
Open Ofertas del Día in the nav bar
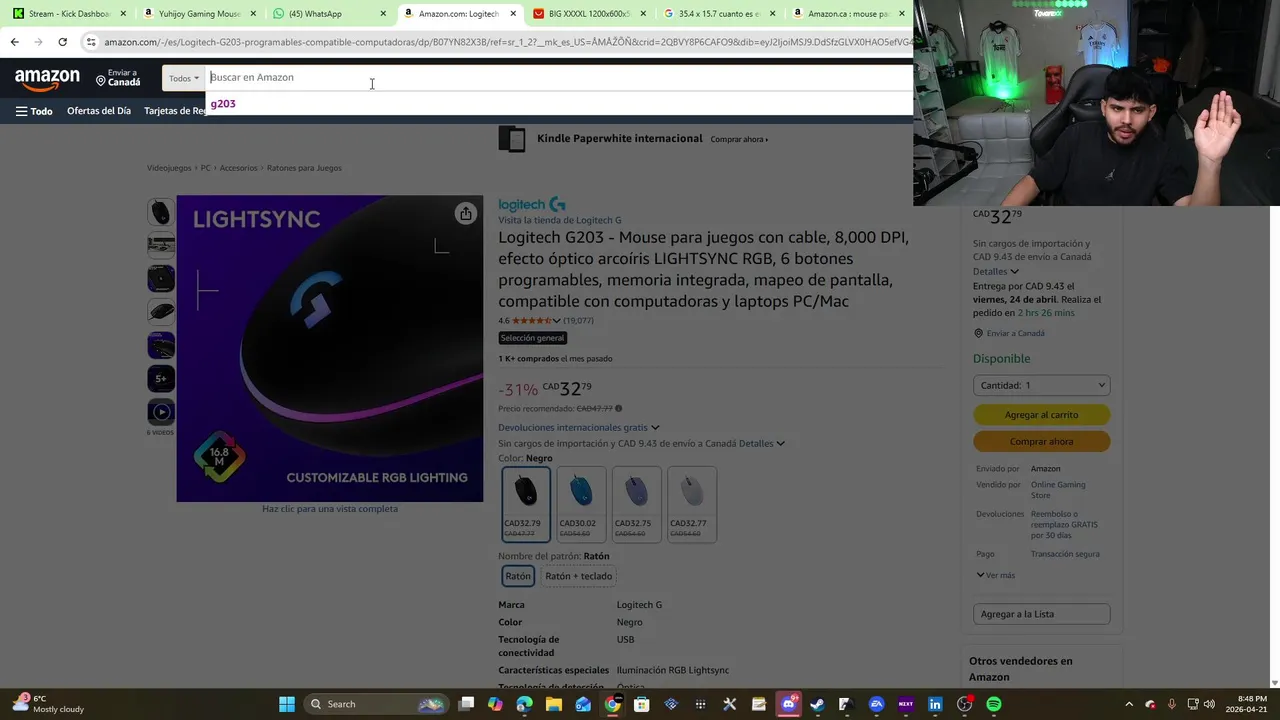99,111
